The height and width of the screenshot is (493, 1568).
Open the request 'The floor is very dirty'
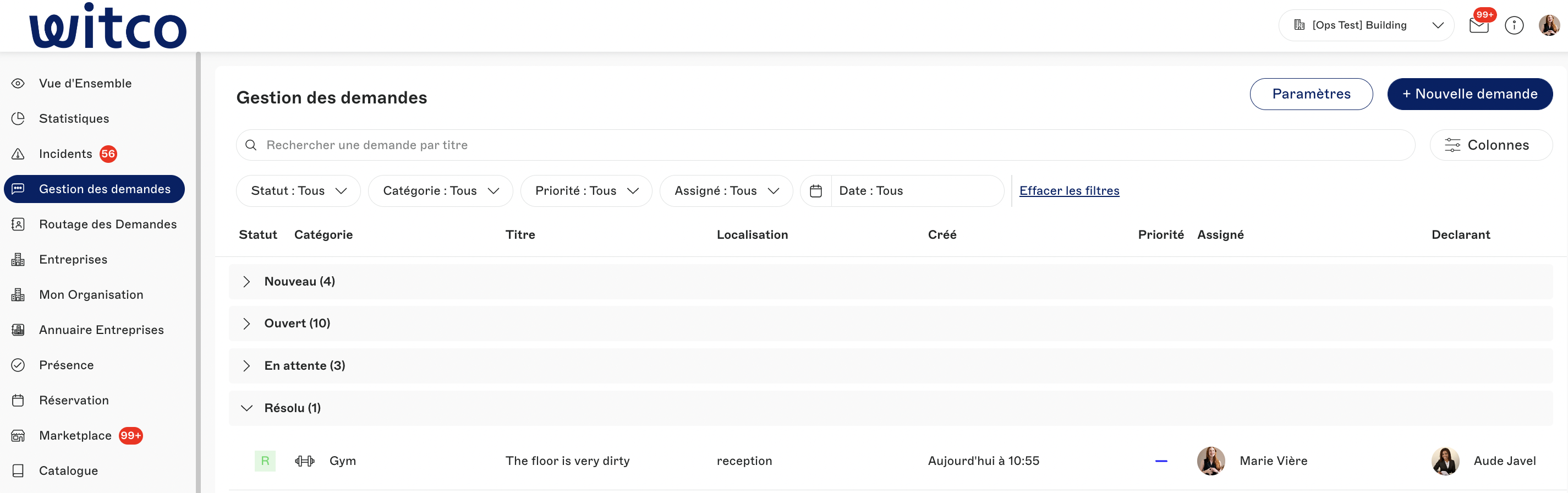[x=567, y=461]
